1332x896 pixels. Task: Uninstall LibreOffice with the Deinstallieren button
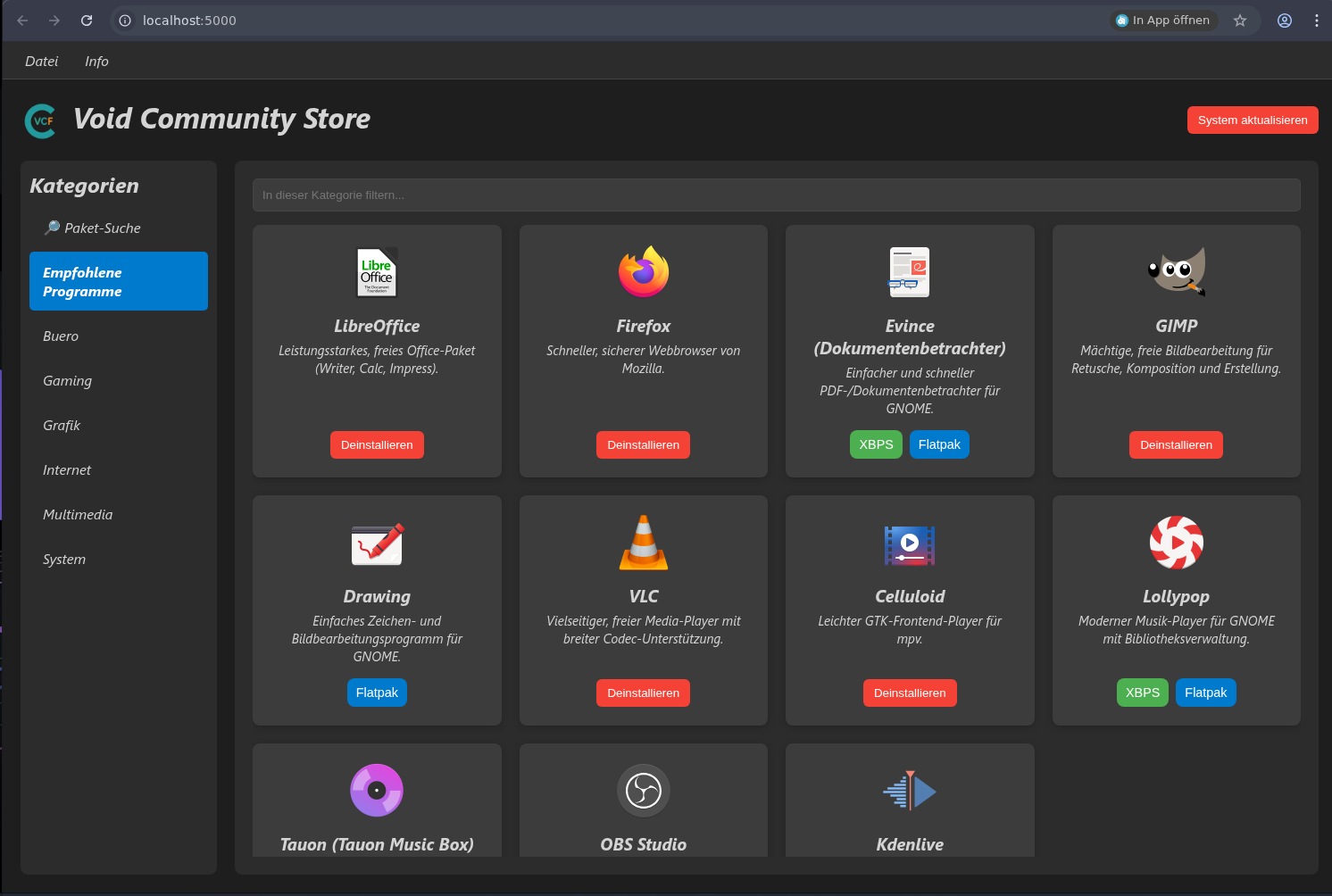pyautogui.click(x=377, y=444)
